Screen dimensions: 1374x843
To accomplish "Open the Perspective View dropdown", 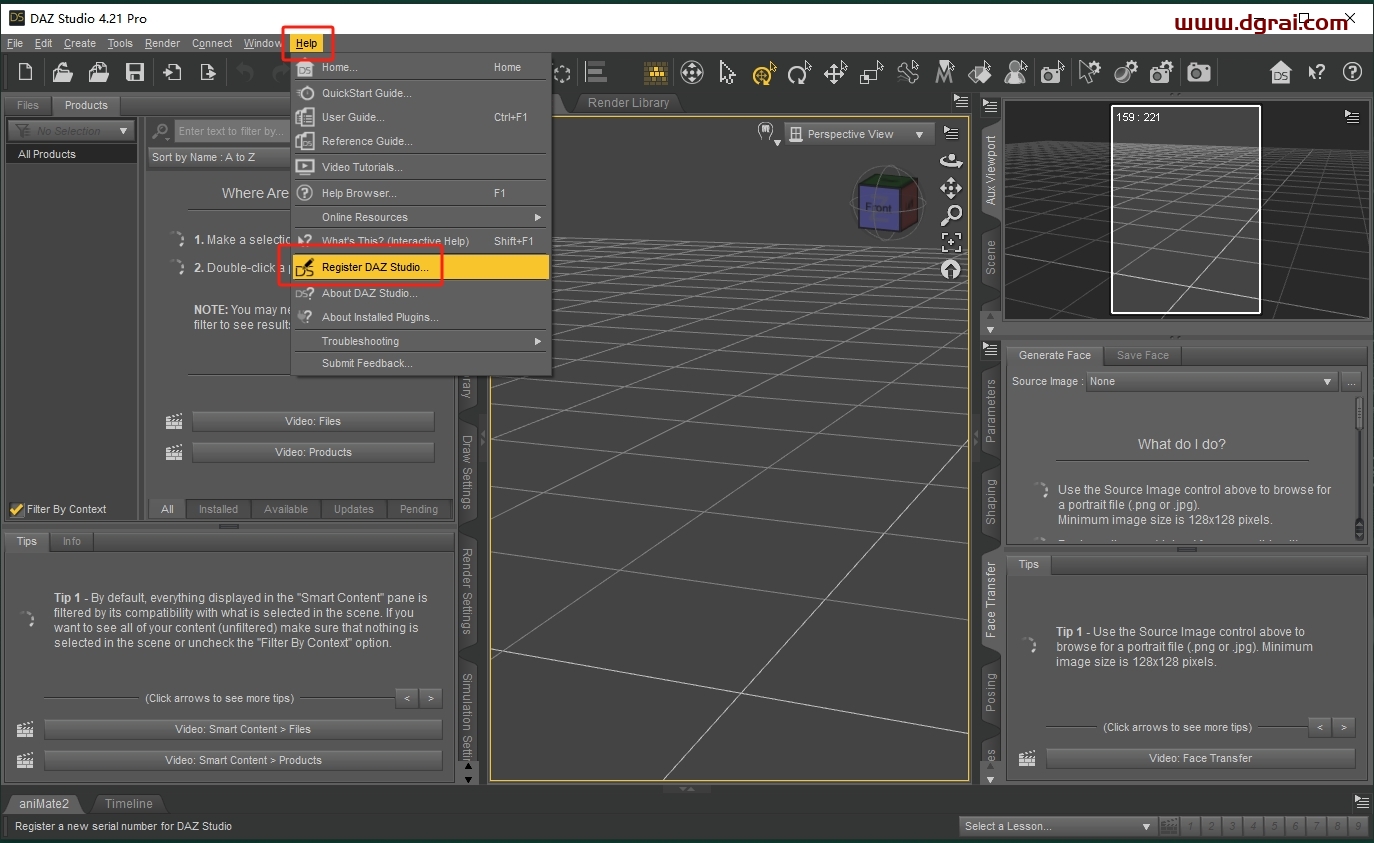I will click(x=859, y=134).
